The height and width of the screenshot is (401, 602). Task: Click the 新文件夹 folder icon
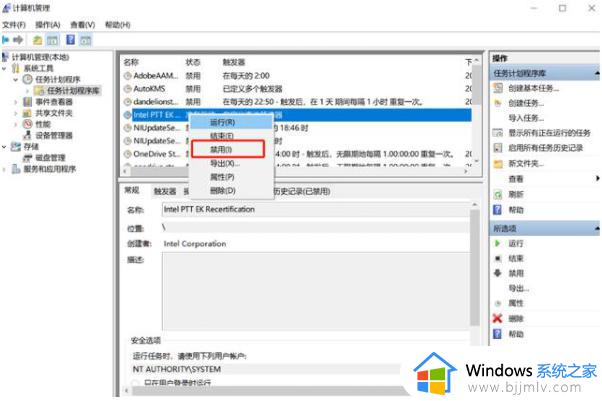click(498, 164)
